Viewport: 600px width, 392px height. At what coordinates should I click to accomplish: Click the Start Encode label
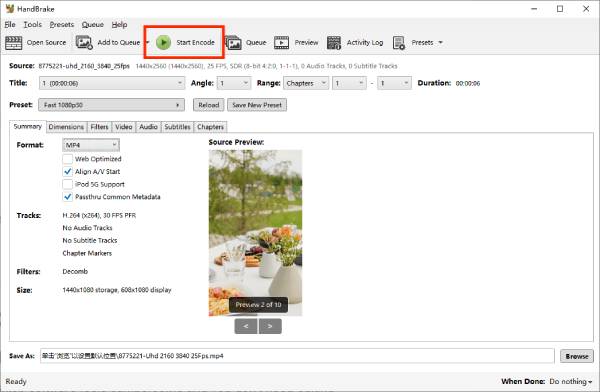pos(195,42)
